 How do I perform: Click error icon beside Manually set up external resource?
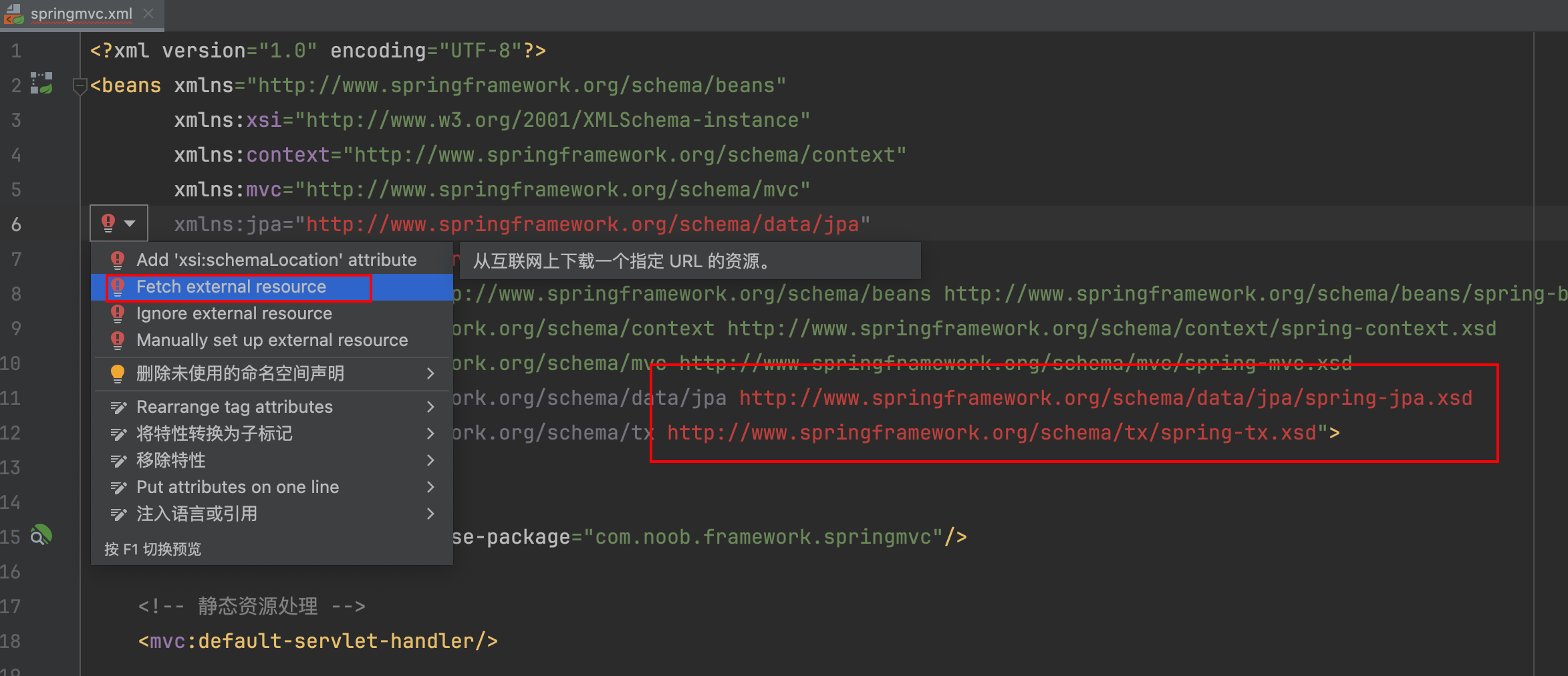pos(118,340)
